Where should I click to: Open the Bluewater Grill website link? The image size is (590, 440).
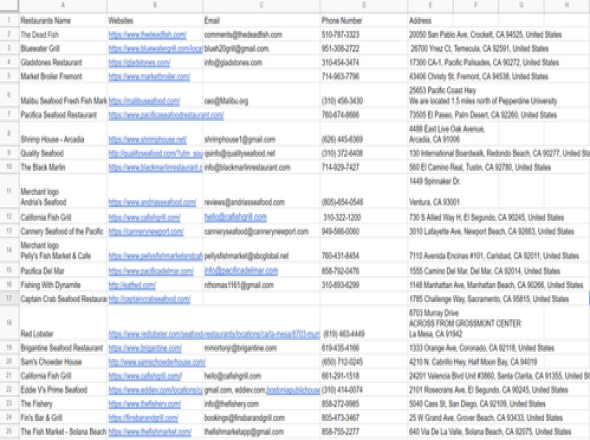point(155,49)
